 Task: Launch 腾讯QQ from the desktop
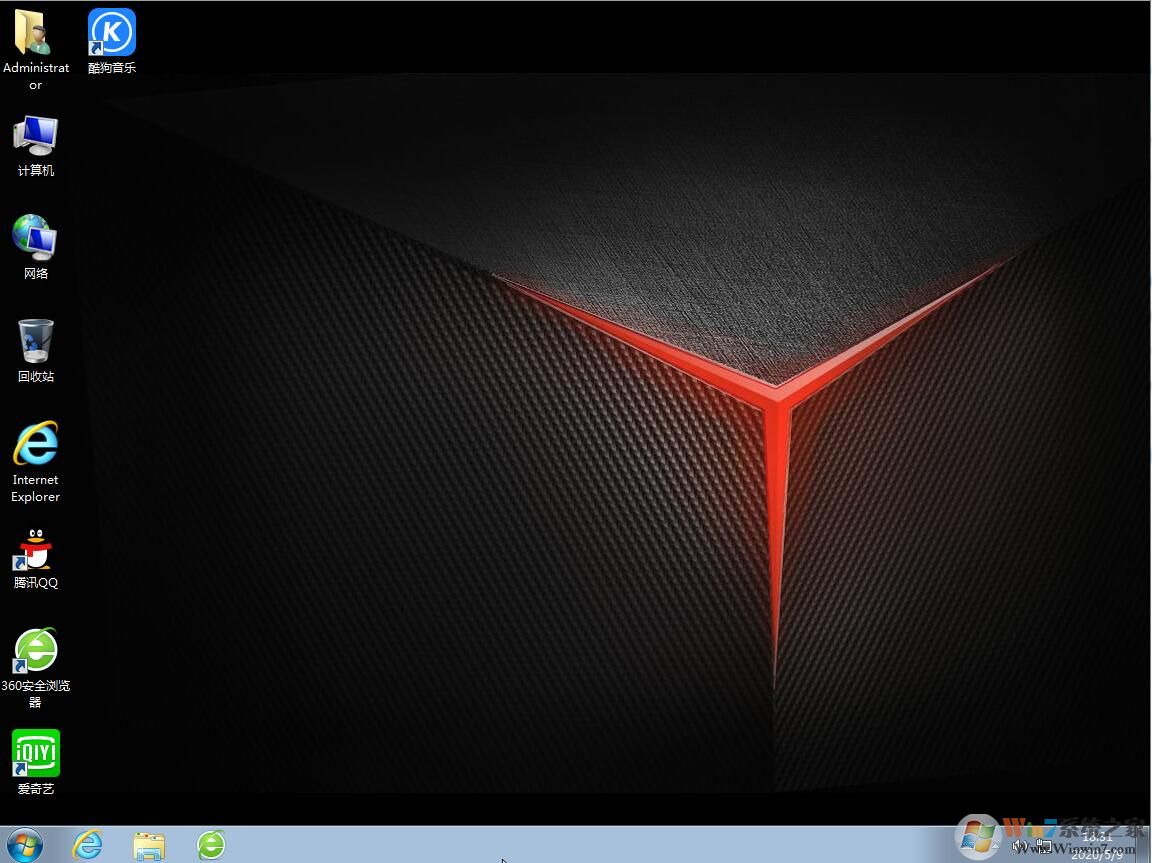coord(35,550)
